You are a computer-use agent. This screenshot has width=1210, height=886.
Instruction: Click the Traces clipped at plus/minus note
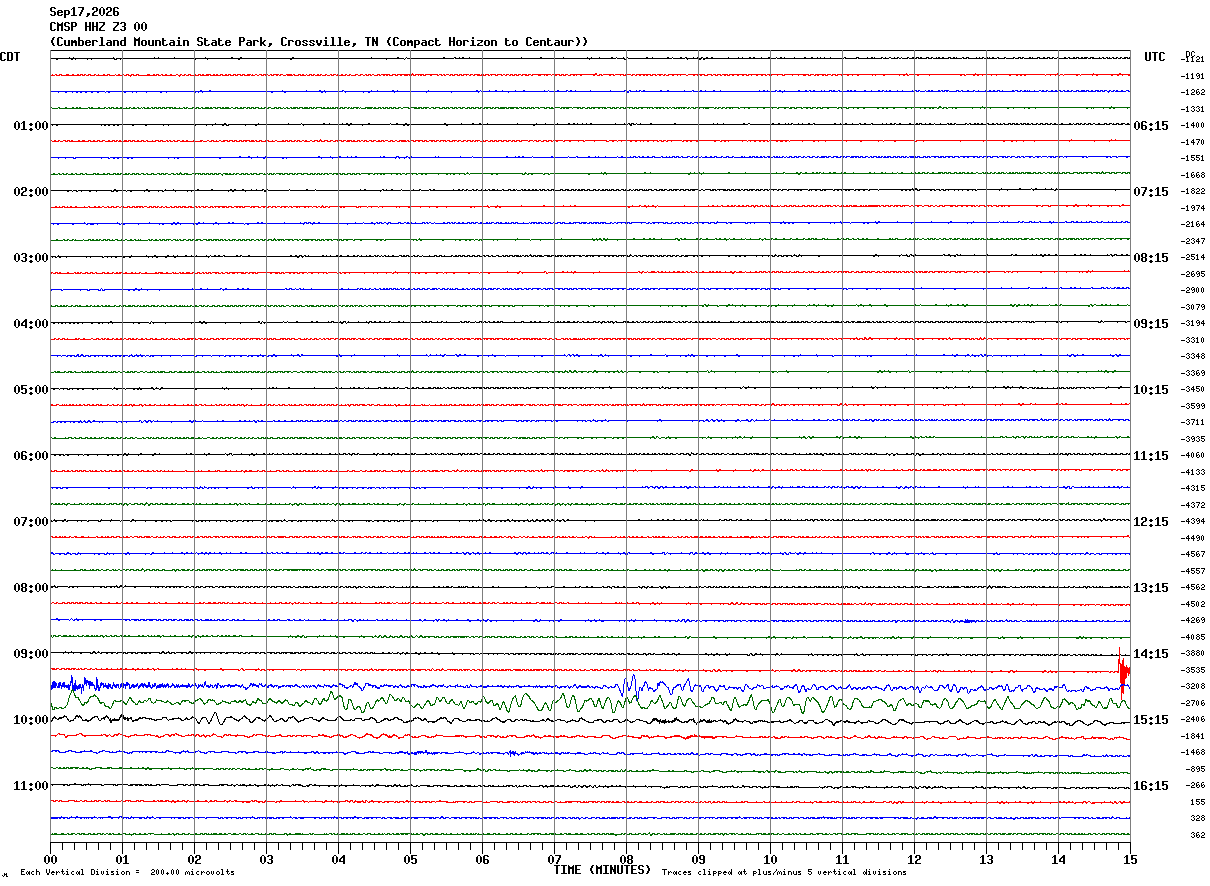point(784,873)
